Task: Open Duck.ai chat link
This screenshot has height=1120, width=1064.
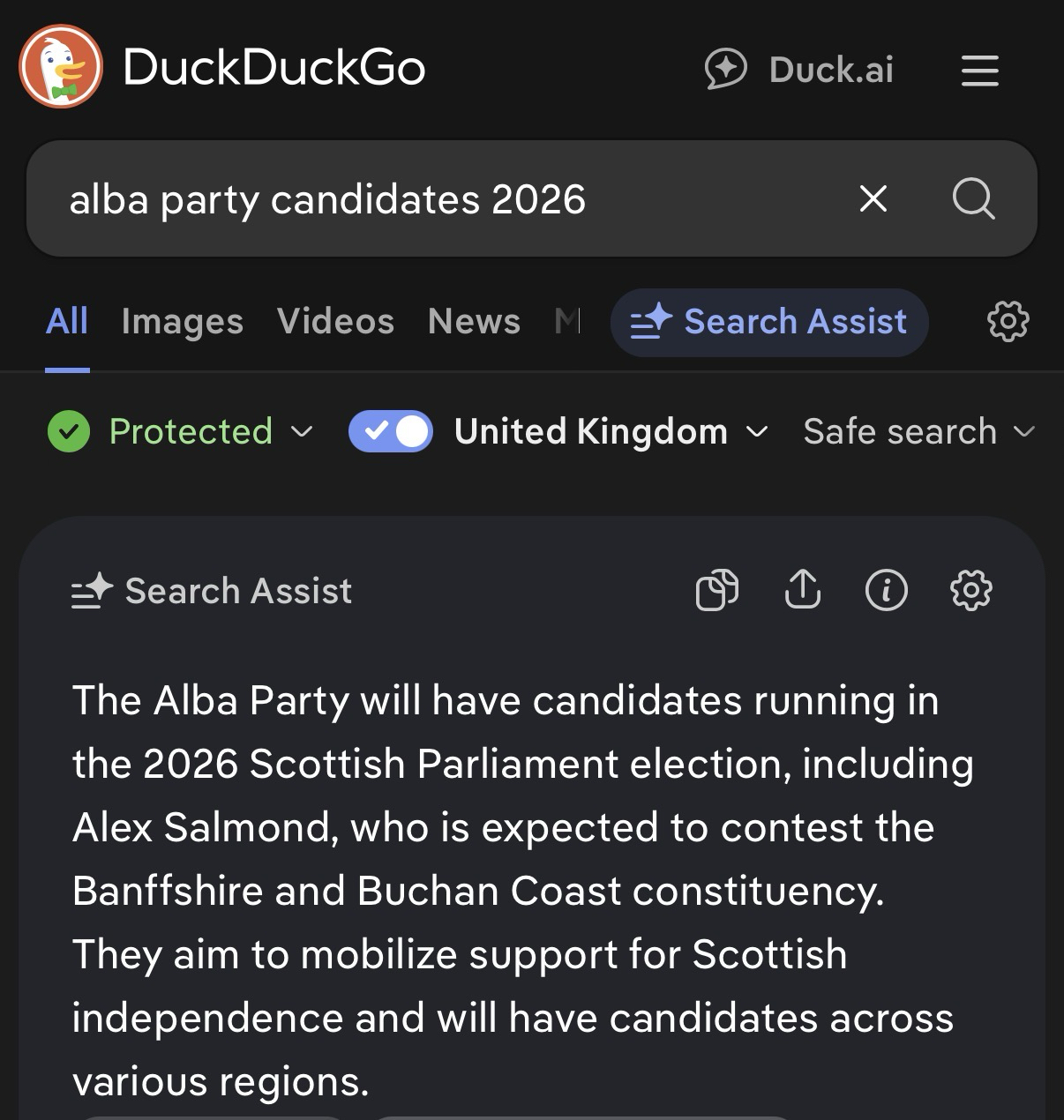Action: [799, 70]
